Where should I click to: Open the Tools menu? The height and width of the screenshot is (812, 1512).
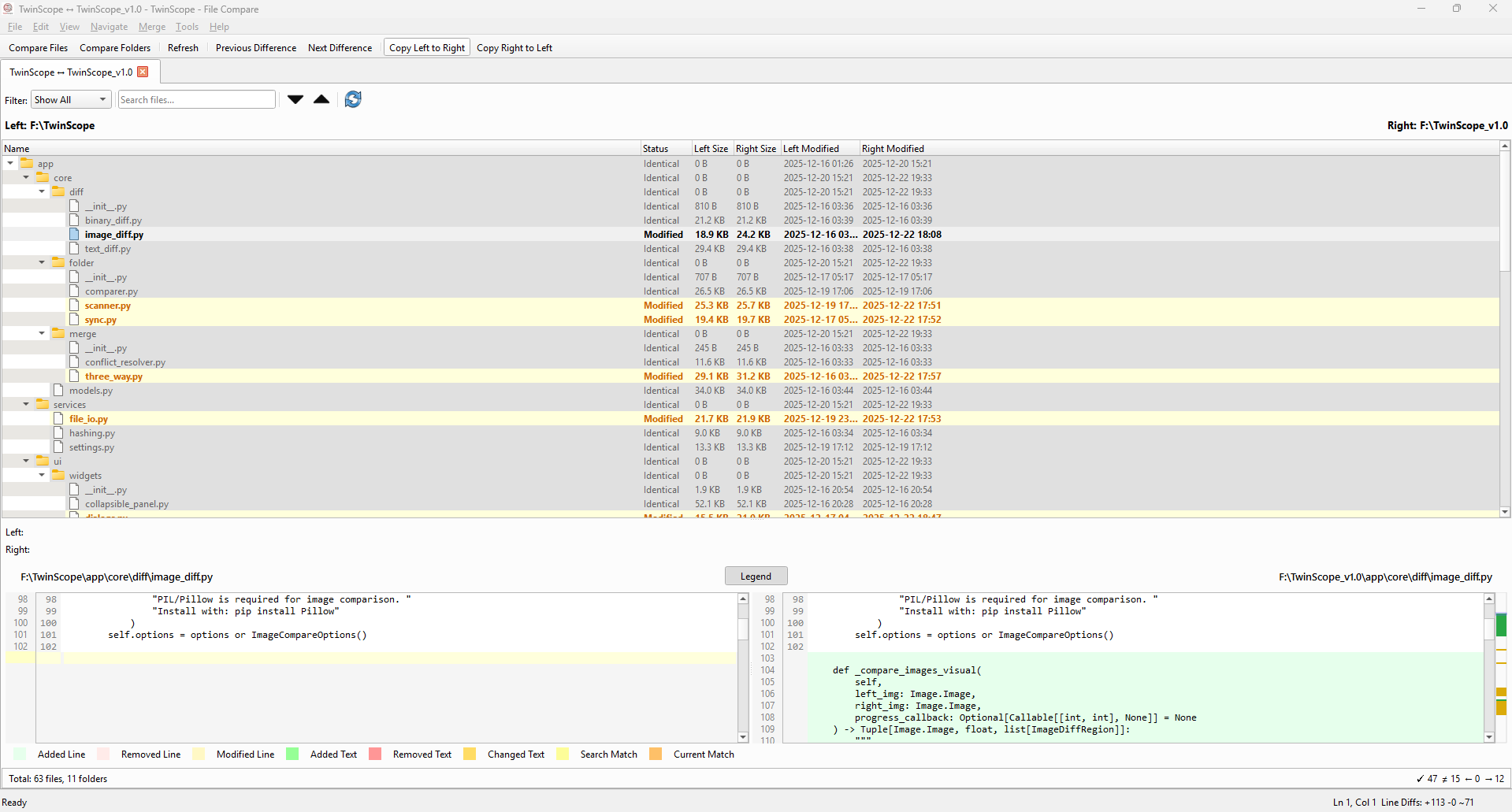click(x=187, y=27)
